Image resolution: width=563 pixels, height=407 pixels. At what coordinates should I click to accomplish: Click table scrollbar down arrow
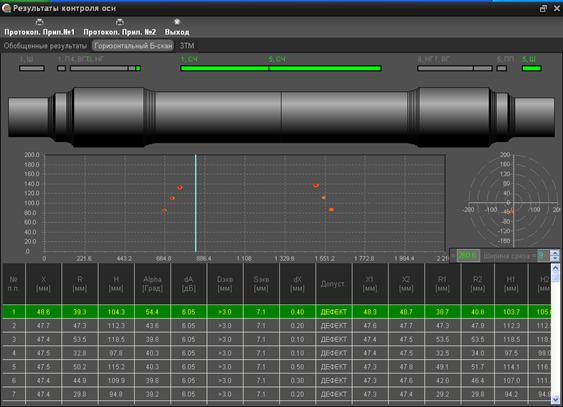click(x=555, y=399)
